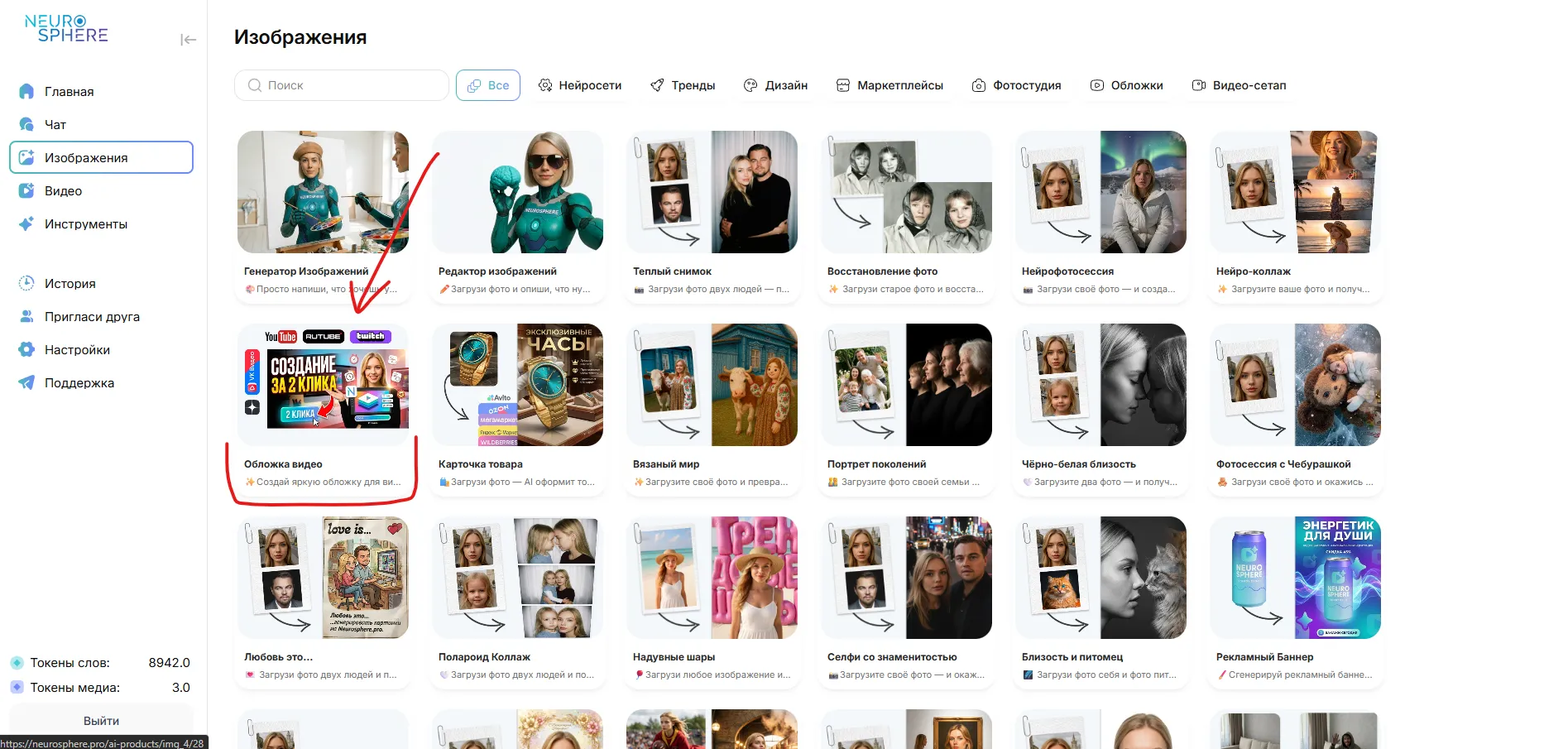Open the Генератор Изображений card thumbnail

coord(323,192)
